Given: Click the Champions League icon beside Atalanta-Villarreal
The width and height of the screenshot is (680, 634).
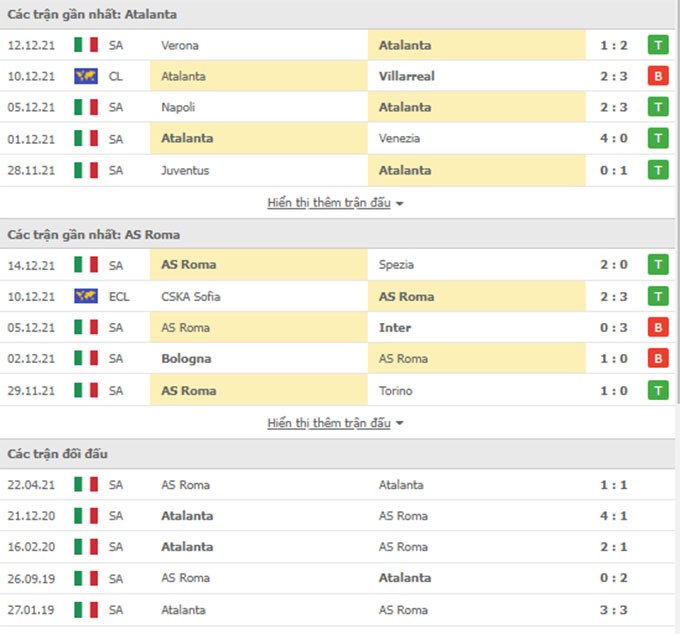Looking at the screenshot, I should (x=86, y=76).
